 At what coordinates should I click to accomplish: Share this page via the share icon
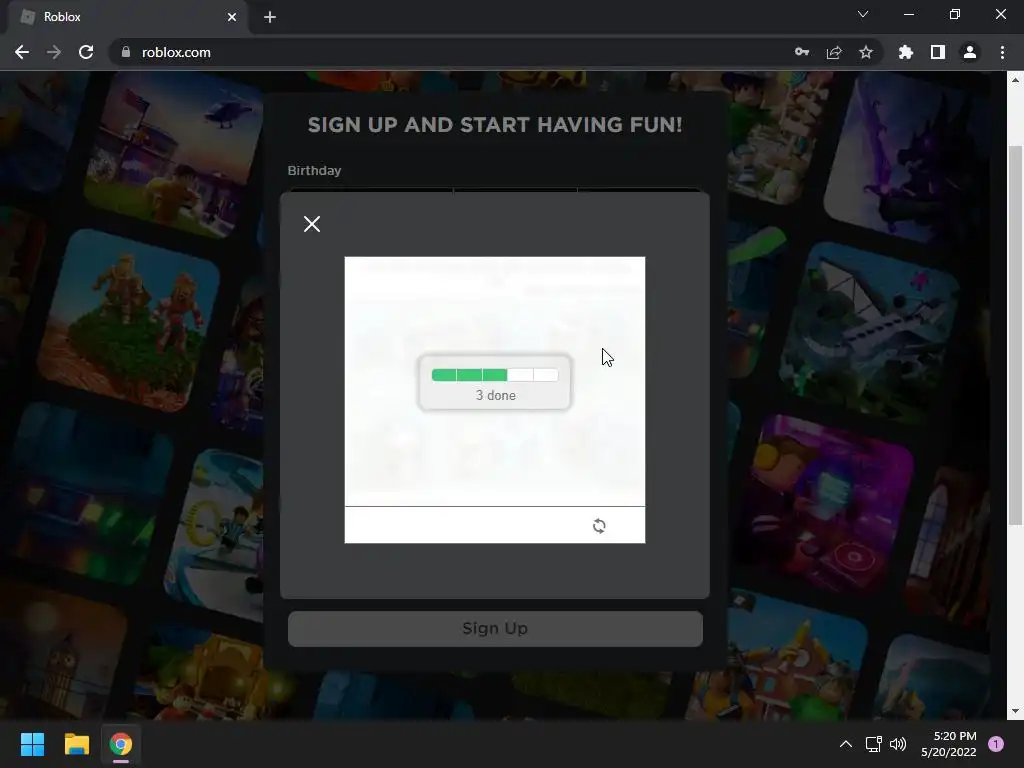(x=834, y=52)
